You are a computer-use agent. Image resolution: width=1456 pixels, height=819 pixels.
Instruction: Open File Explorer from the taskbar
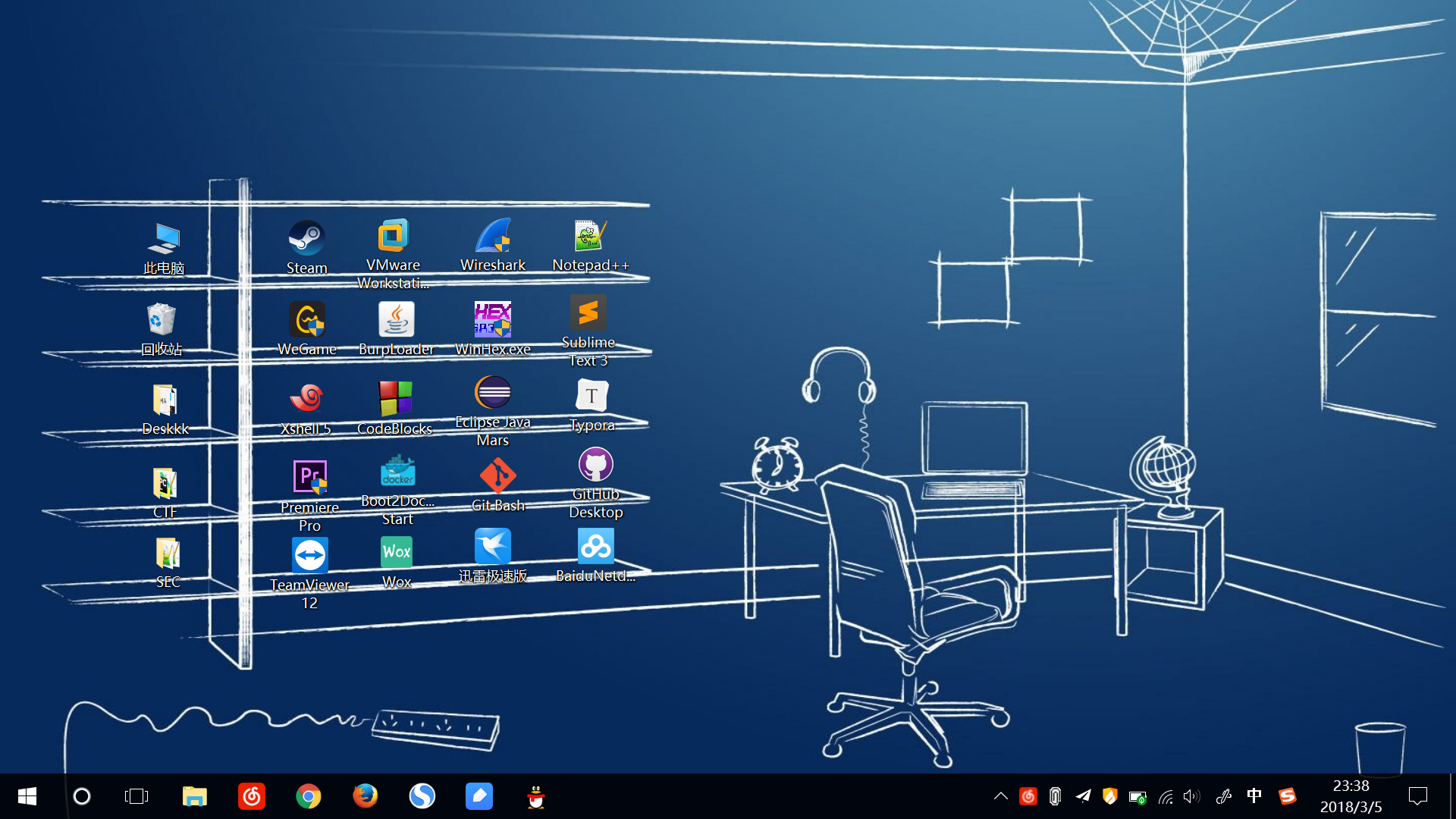coord(195,796)
